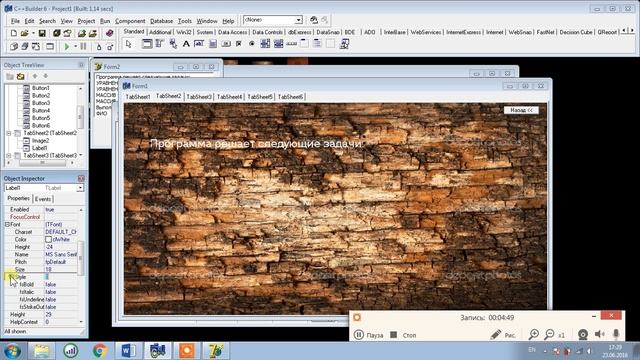Pick the ScrollBar component icon
This screenshot has width=640, height=360.
291,44
